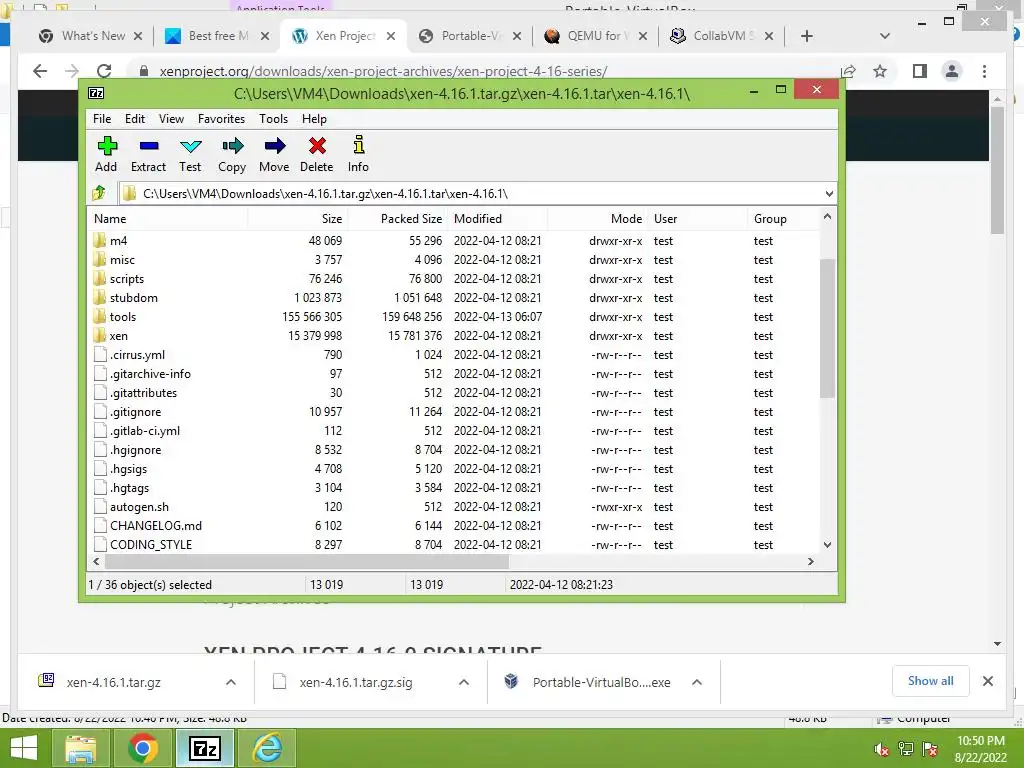Screen dimensions: 1024x768
Task: Click the red Delete icon
Action: coord(317,146)
